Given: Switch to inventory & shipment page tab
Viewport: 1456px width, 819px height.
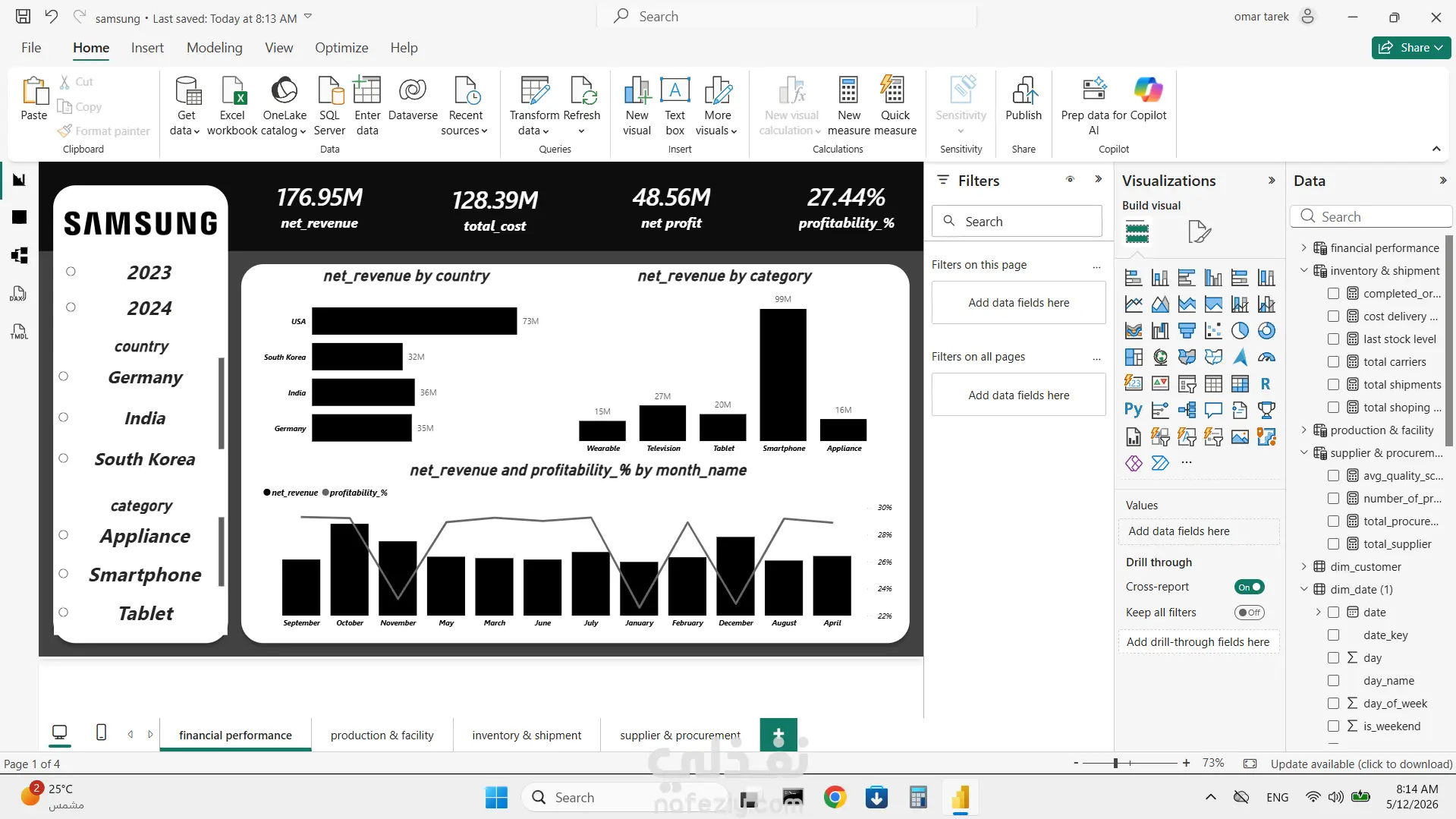Looking at the screenshot, I should pyautogui.click(x=527, y=735).
